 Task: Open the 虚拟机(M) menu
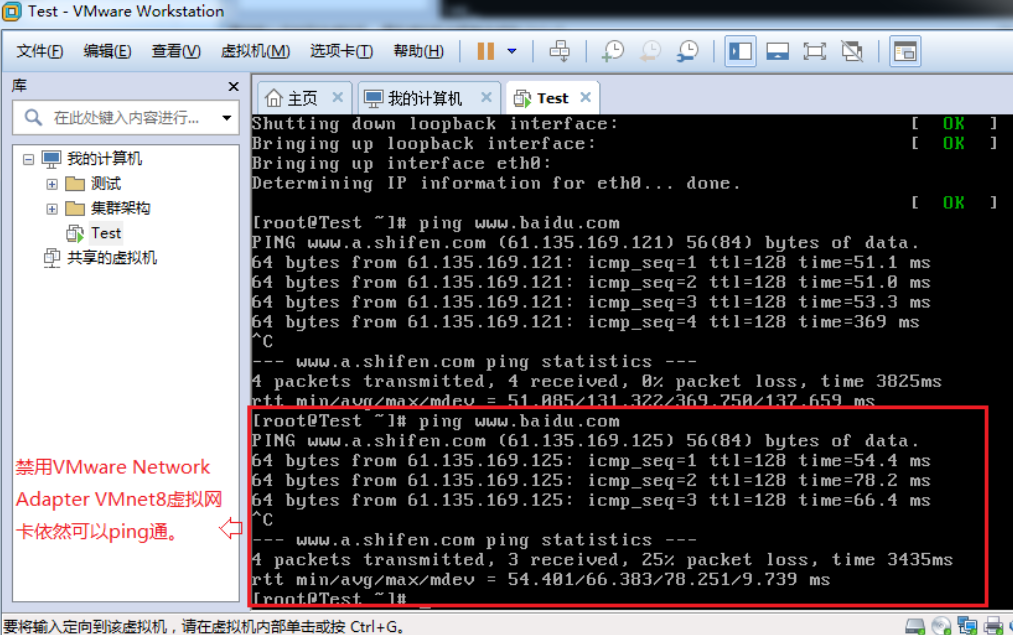(255, 51)
